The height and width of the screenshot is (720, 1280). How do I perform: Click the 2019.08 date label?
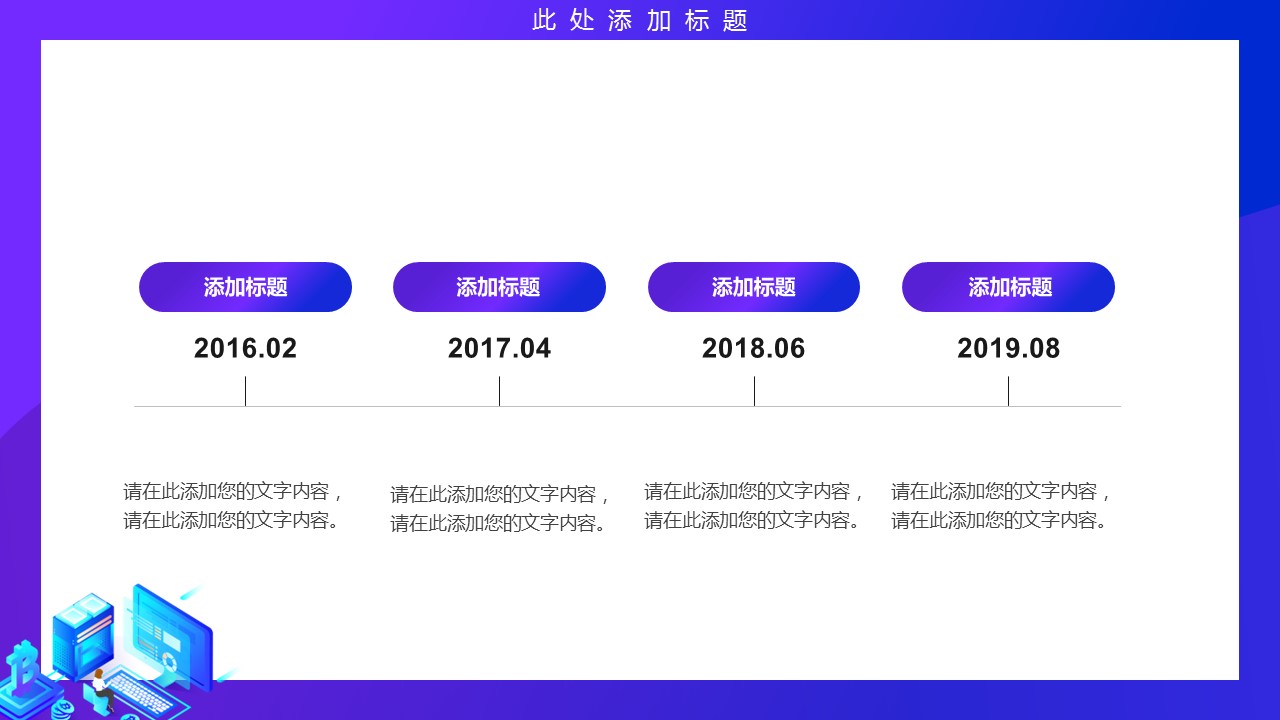coord(1008,348)
